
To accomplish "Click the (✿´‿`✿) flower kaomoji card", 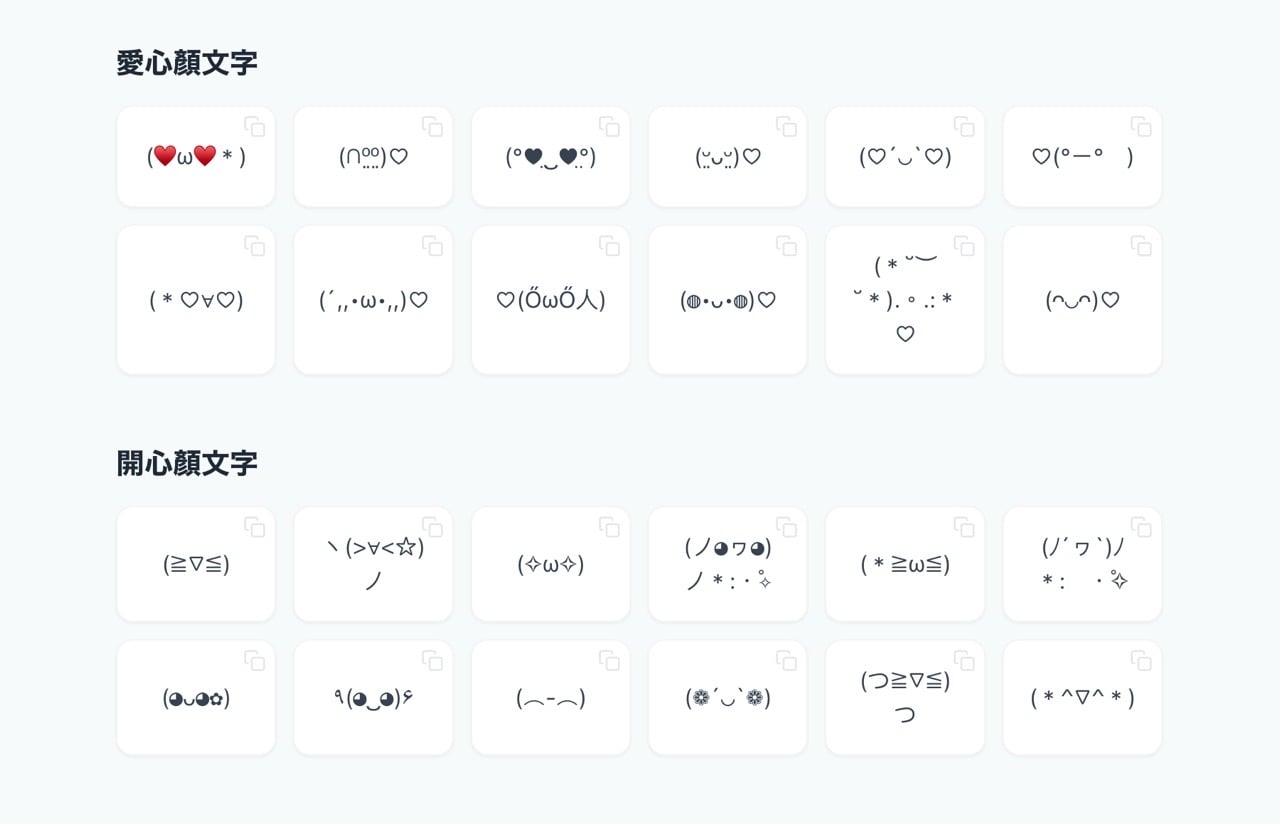I will pyautogui.click(x=727, y=697).
